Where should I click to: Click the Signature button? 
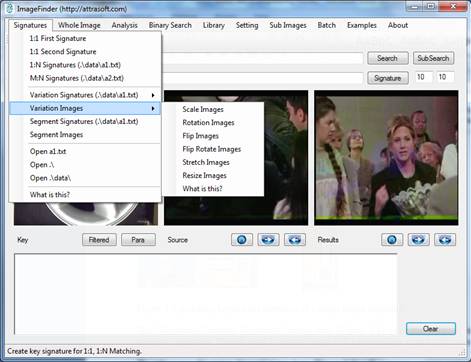click(x=388, y=78)
